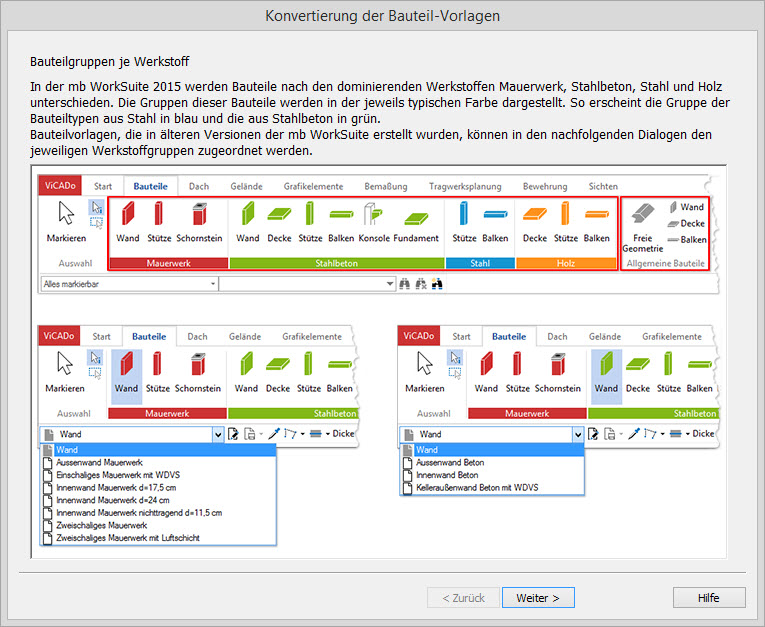This screenshot has width=765, height=627.
Task: Click the first binoculars search icon
Action: pos(404,283)
